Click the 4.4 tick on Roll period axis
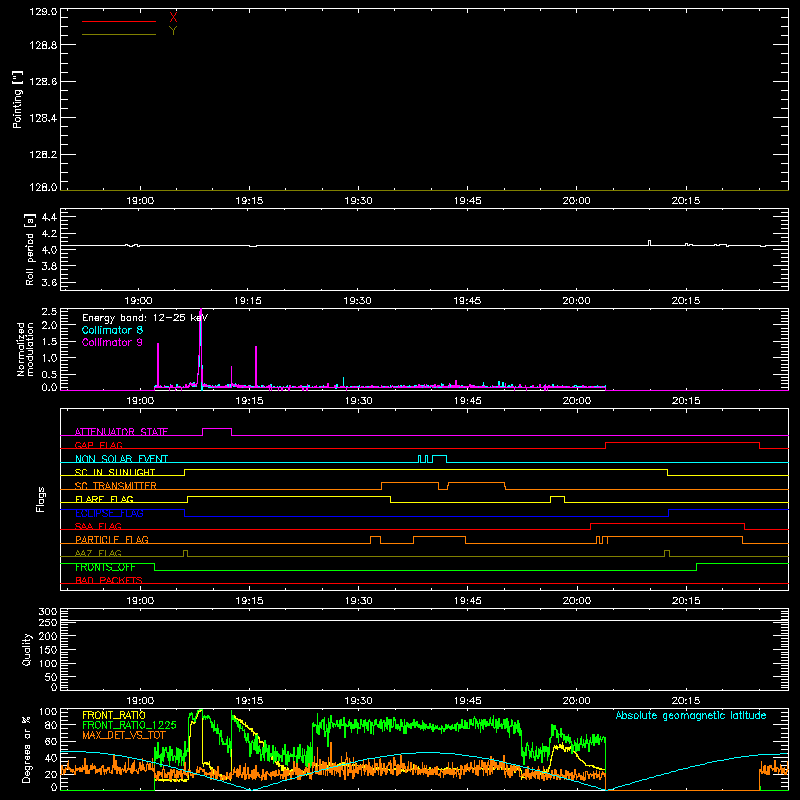This screenshot has height=800, width=800. click(49, 217)
